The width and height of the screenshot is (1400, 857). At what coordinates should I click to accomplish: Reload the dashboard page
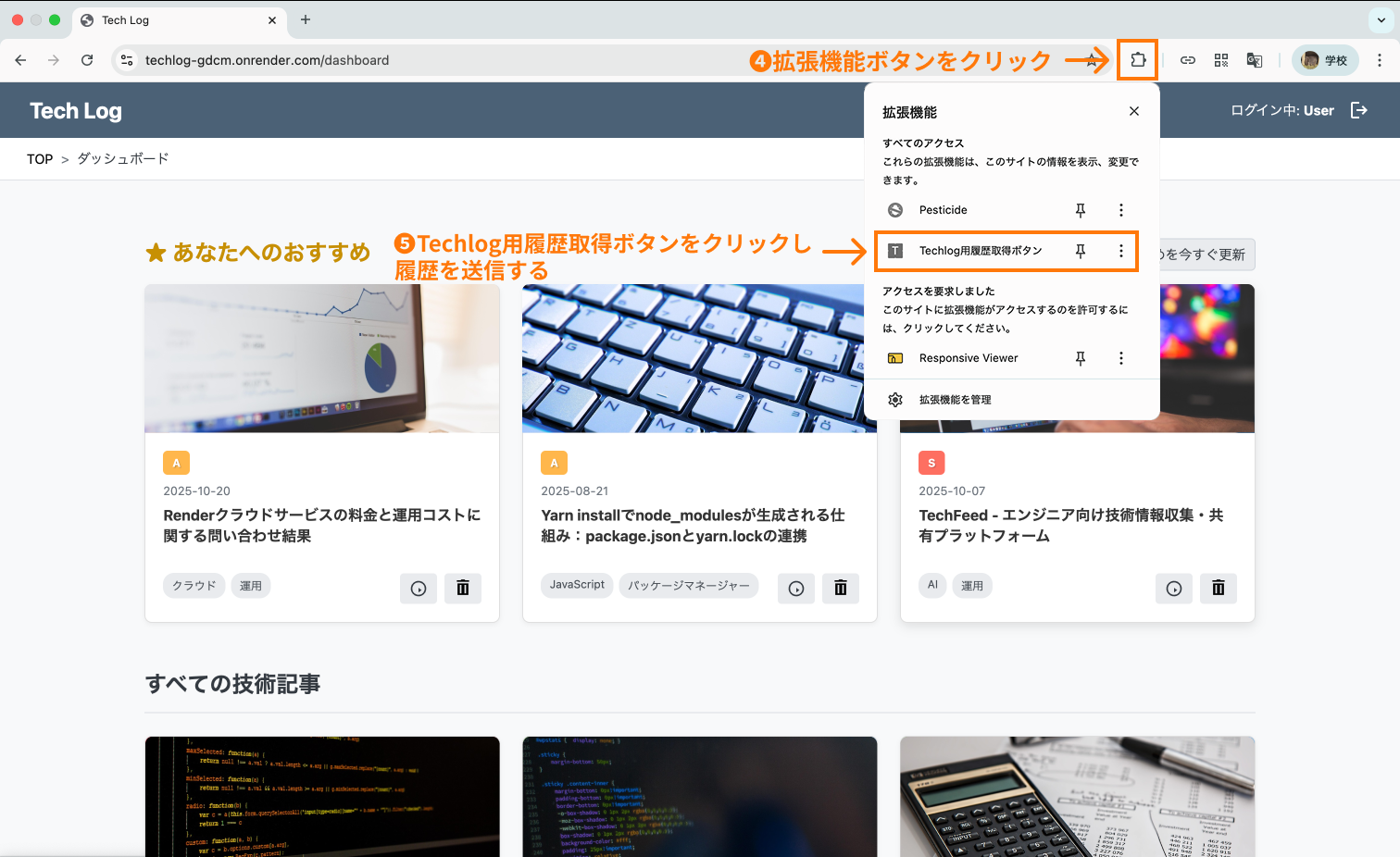coord(86,59)
